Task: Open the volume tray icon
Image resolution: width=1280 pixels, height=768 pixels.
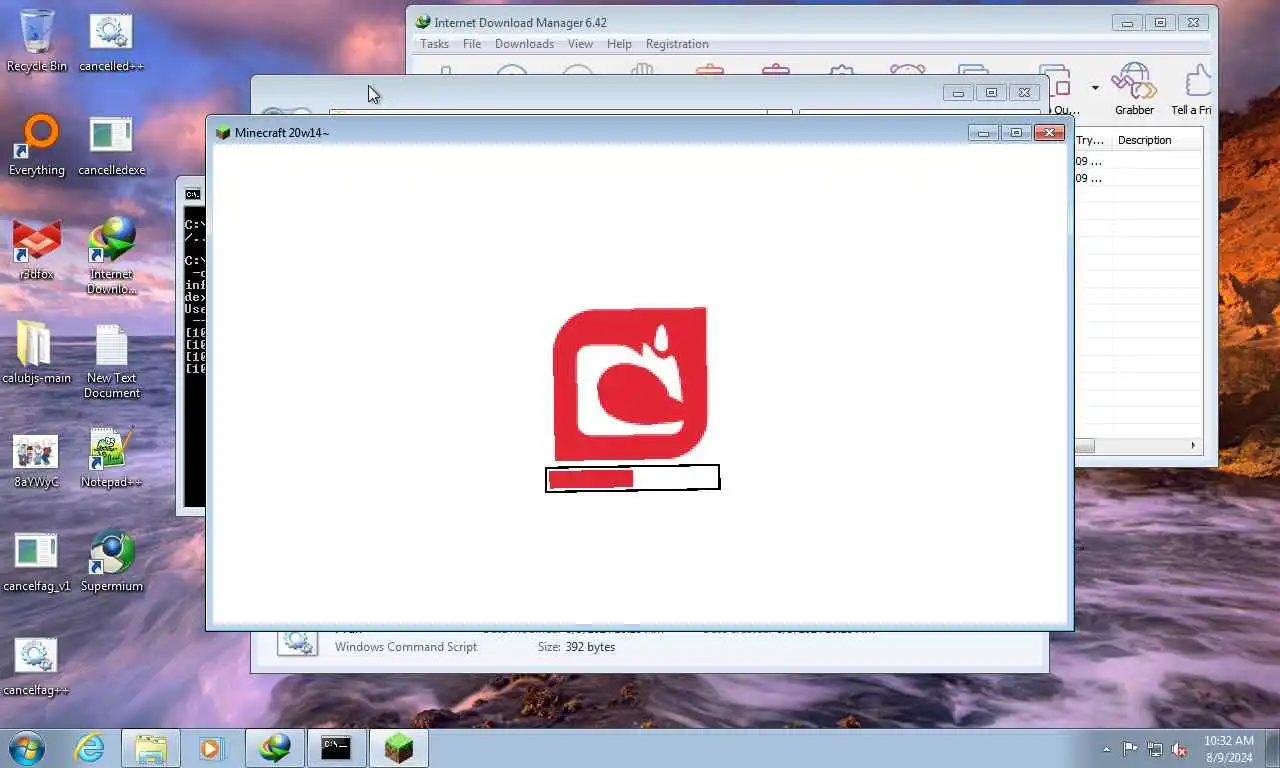Action: [x=1179, y=749]
